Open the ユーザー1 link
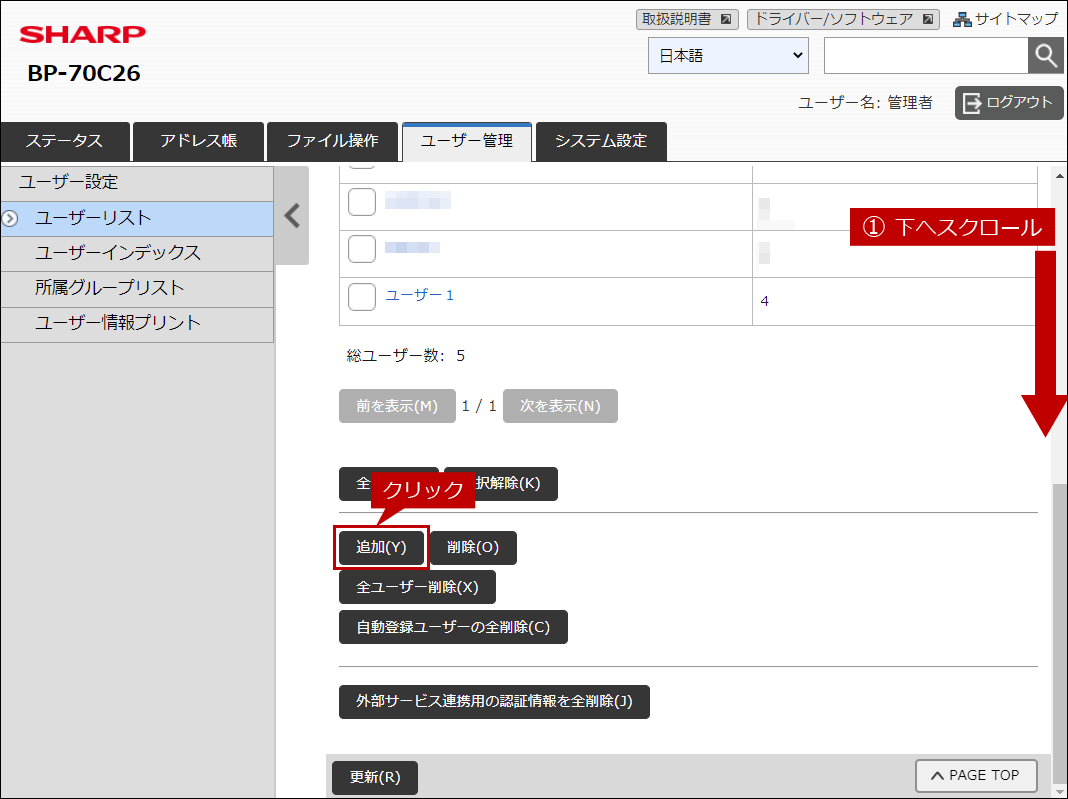Screen dimensions: 1068x799 (x=420, y=295)
